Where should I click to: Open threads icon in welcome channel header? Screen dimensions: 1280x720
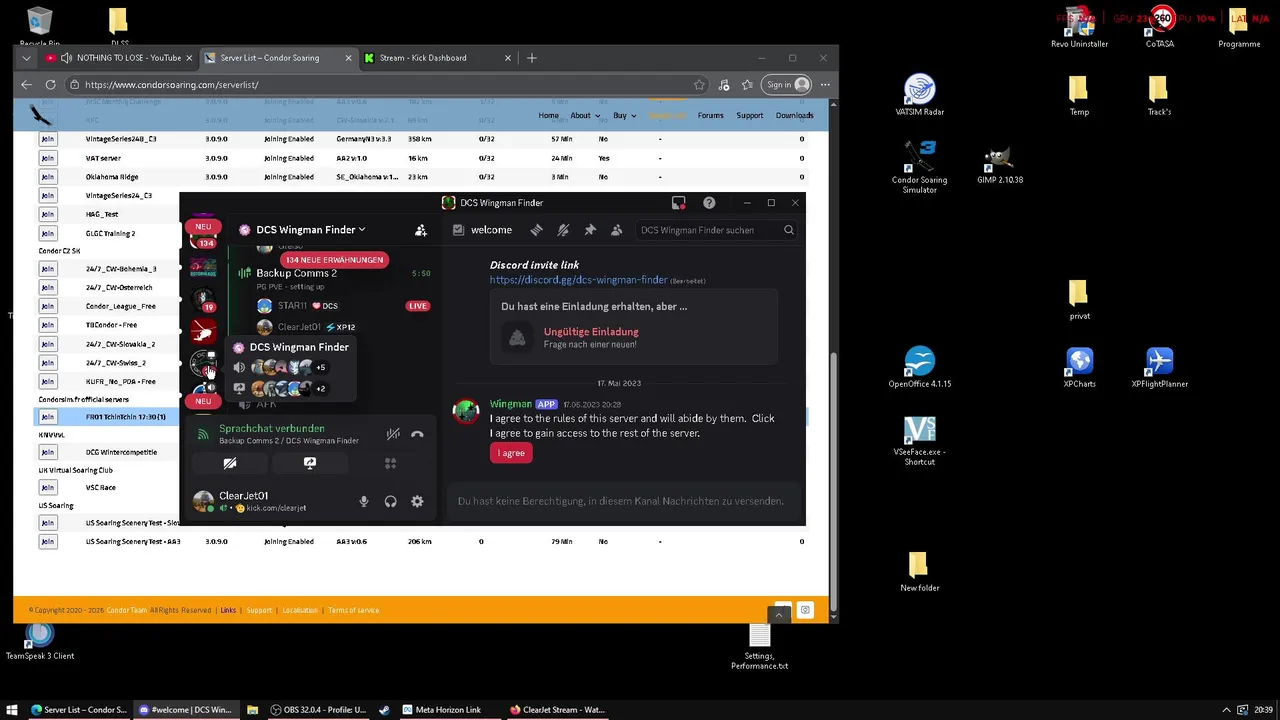536,230
